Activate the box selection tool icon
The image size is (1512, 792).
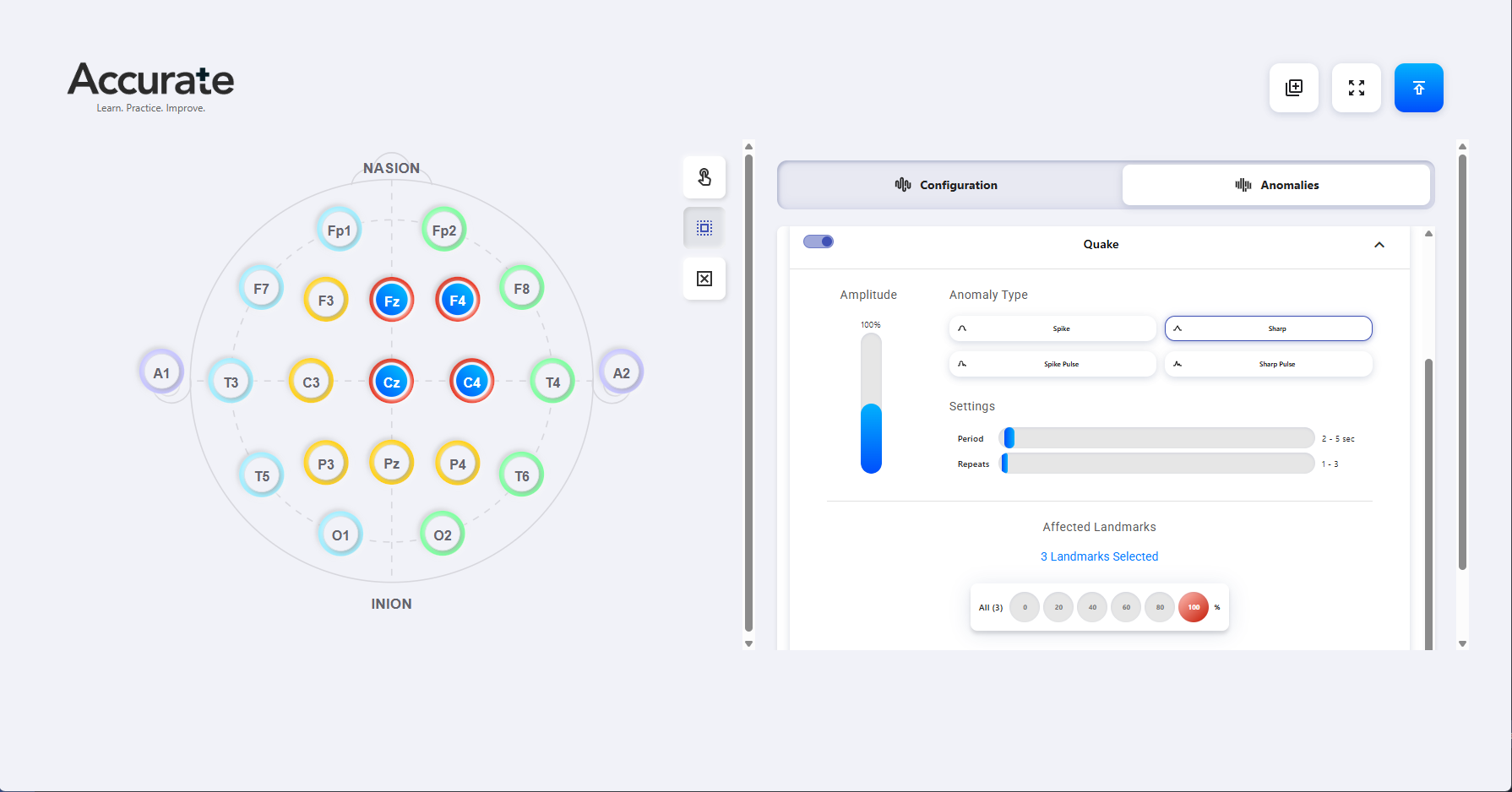(x=704, y=228)
